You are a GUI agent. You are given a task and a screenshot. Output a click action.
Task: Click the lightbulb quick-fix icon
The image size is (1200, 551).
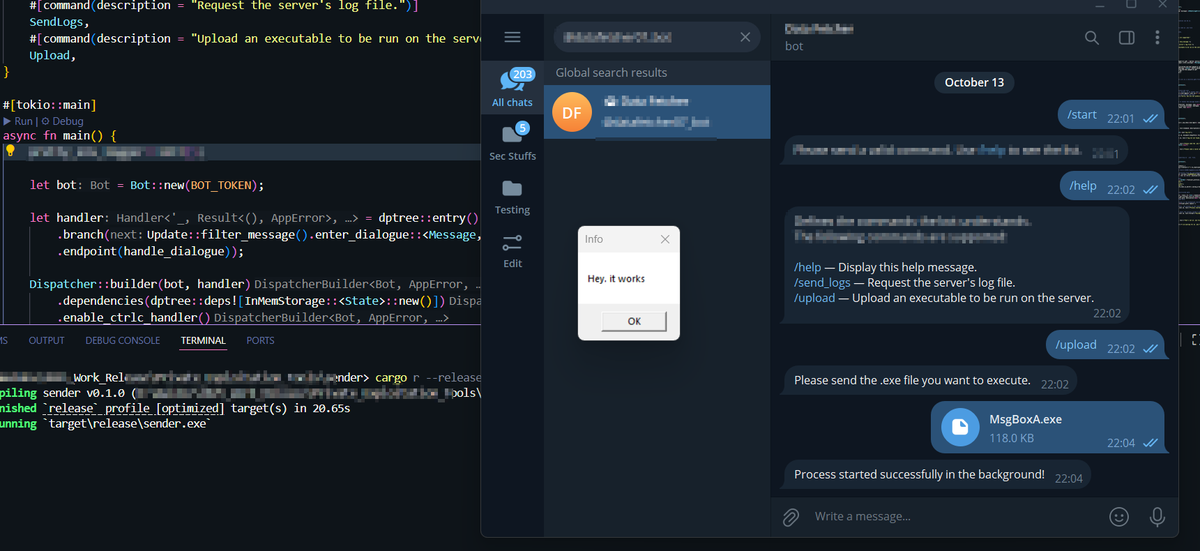[11, 152]
